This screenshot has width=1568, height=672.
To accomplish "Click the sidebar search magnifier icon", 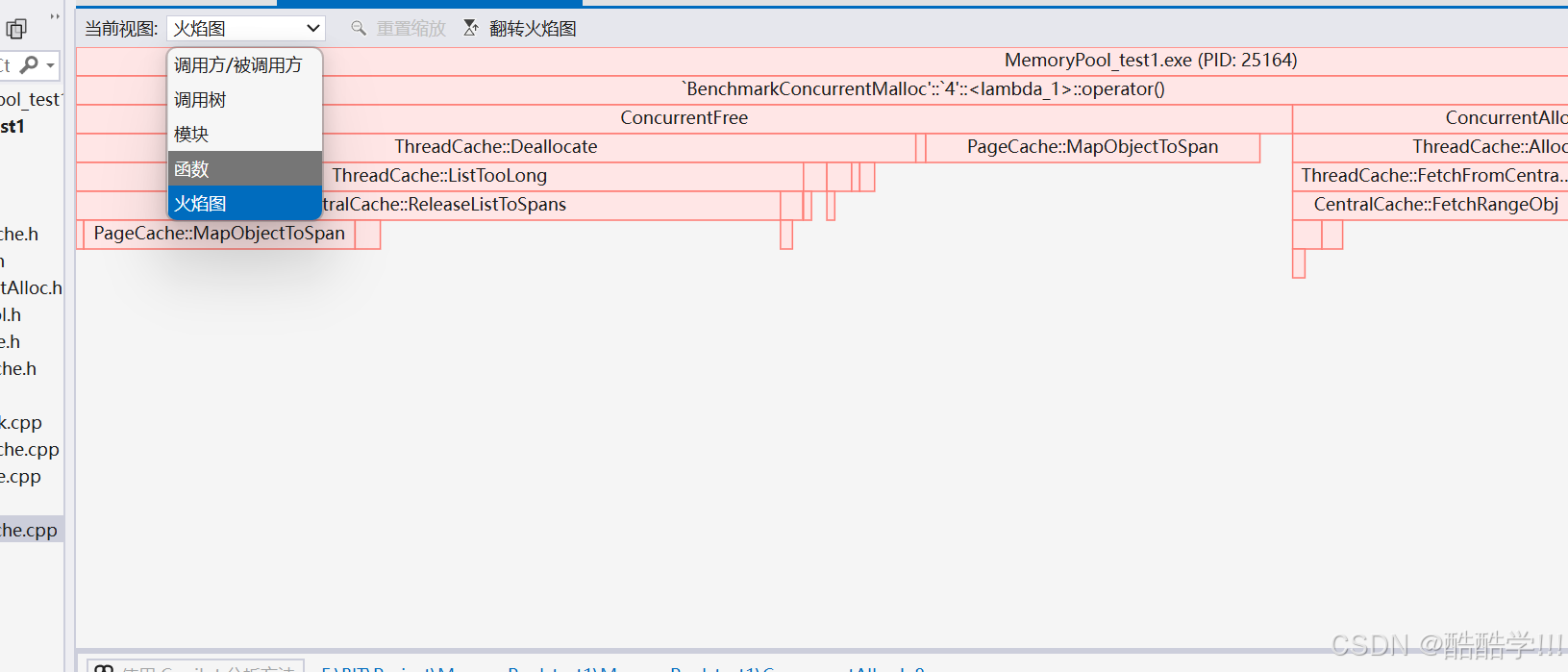I will point(30,64).
